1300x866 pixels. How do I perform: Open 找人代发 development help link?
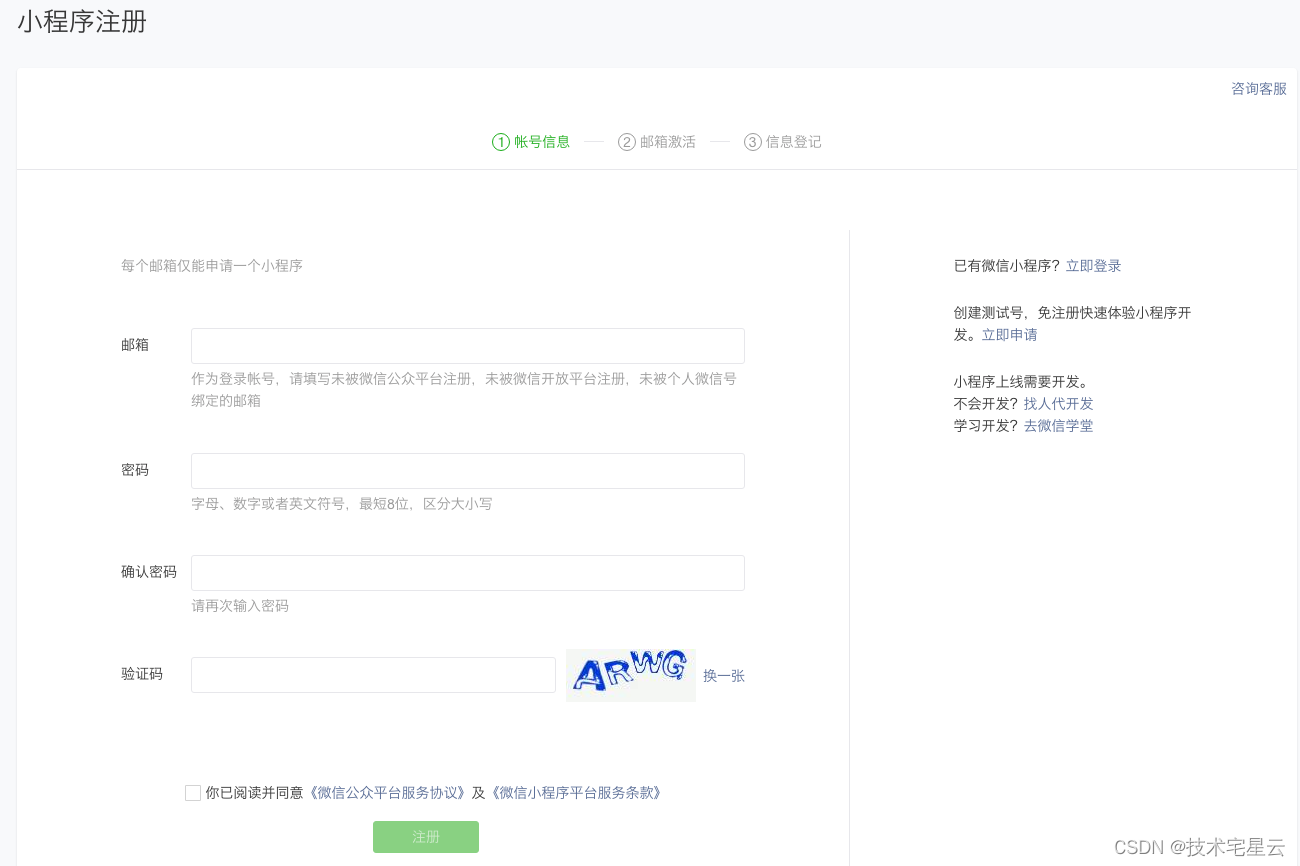click(1058, 403)
